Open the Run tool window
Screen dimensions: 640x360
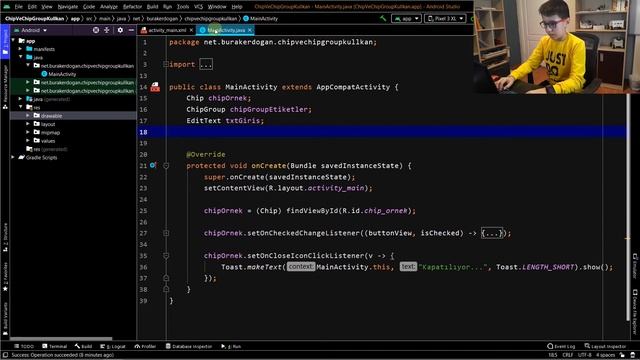click(231, 346)
